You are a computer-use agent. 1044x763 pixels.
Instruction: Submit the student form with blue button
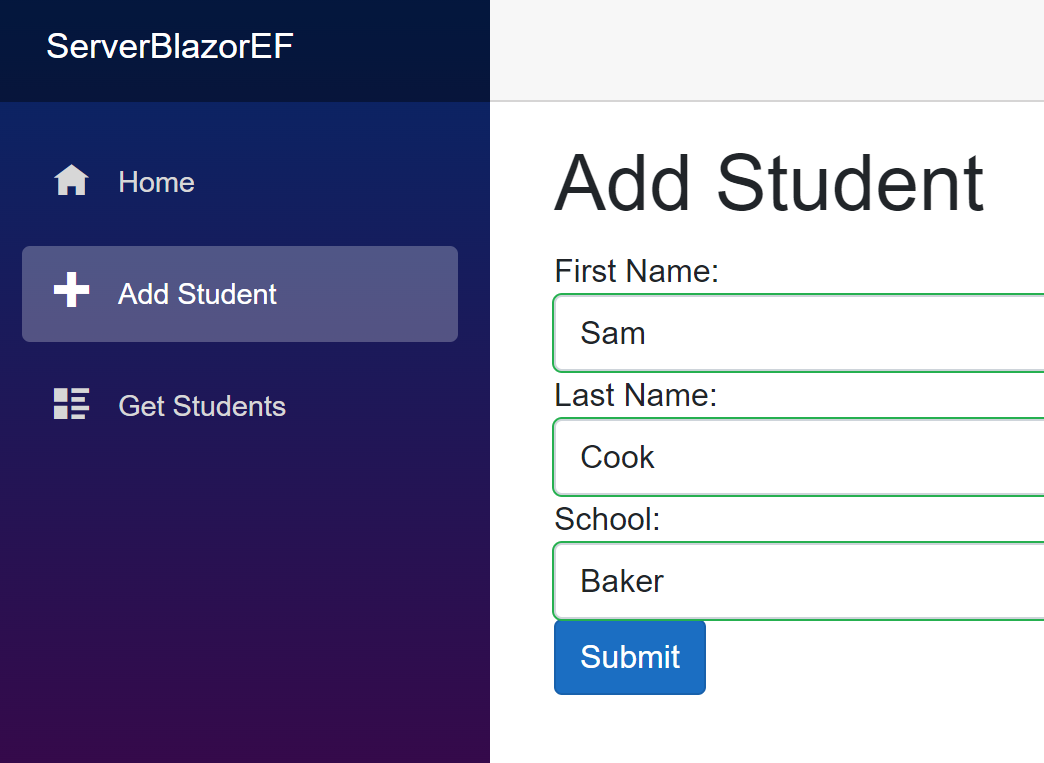630,657
